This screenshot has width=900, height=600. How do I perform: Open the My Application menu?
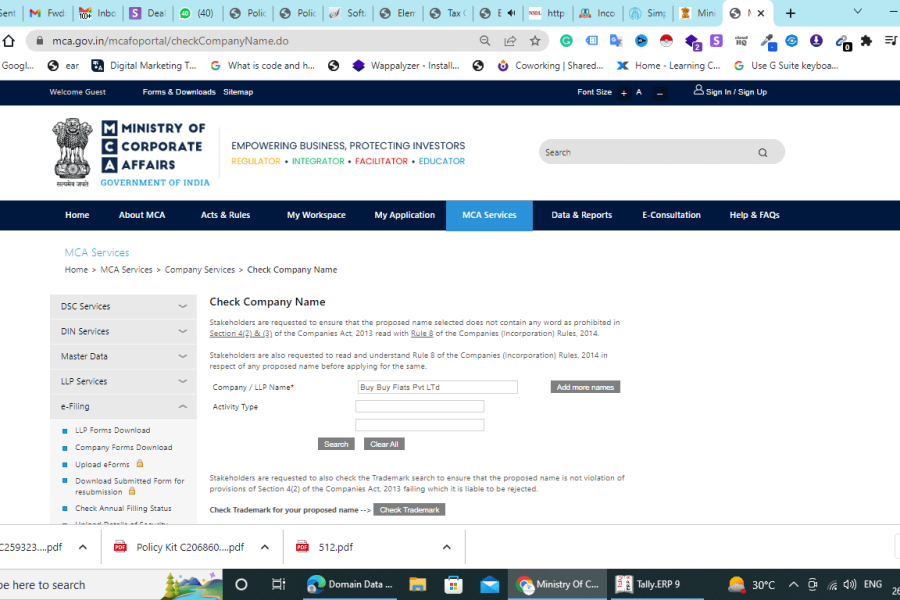pos(405,215)
